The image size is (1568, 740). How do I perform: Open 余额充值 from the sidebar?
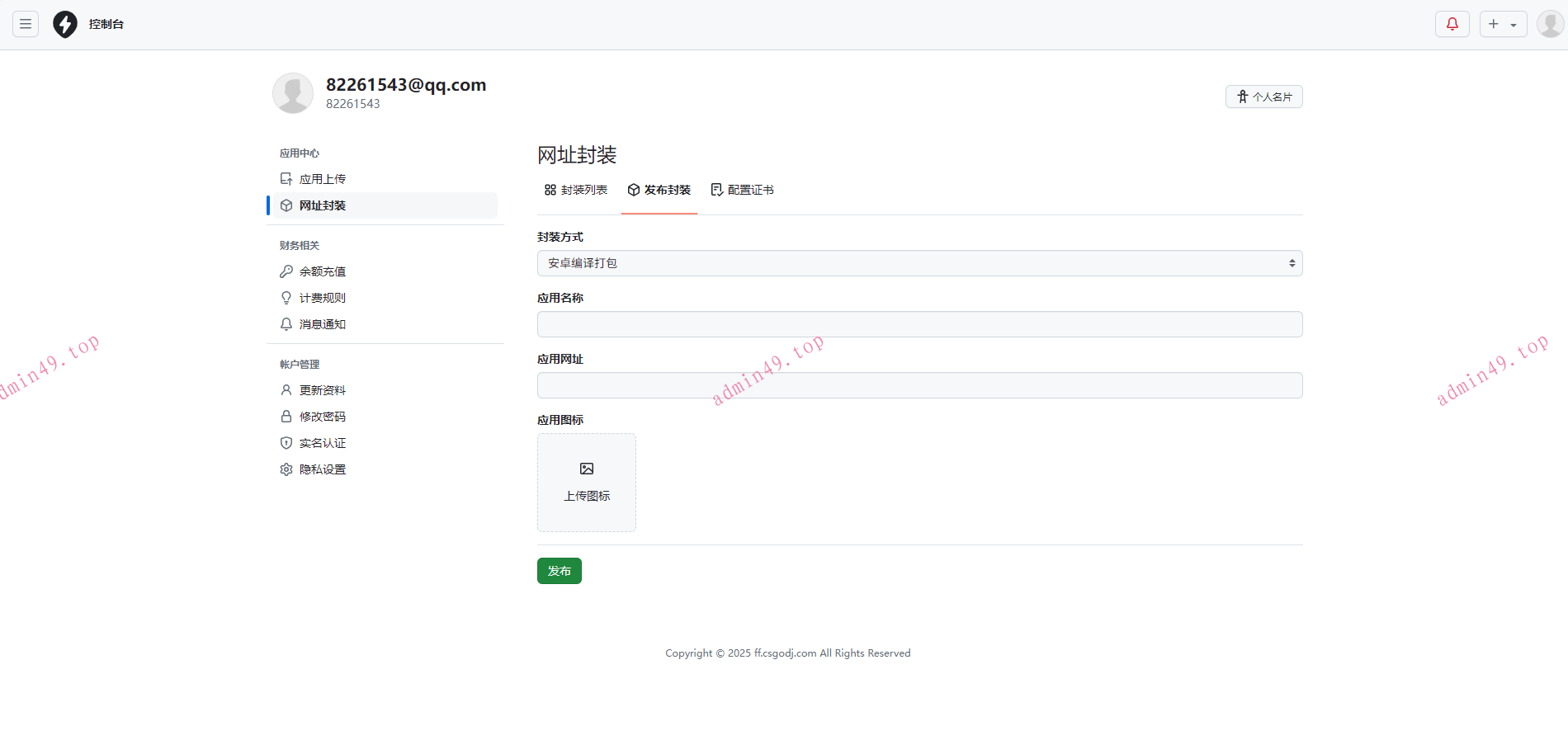pyautogui.click(x=322, y=271)
